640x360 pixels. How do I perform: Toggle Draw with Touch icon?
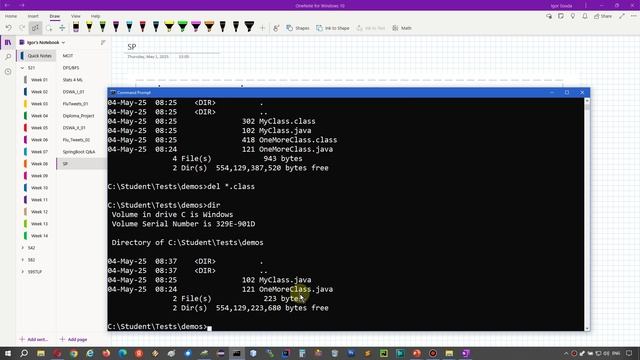(276, 28)
